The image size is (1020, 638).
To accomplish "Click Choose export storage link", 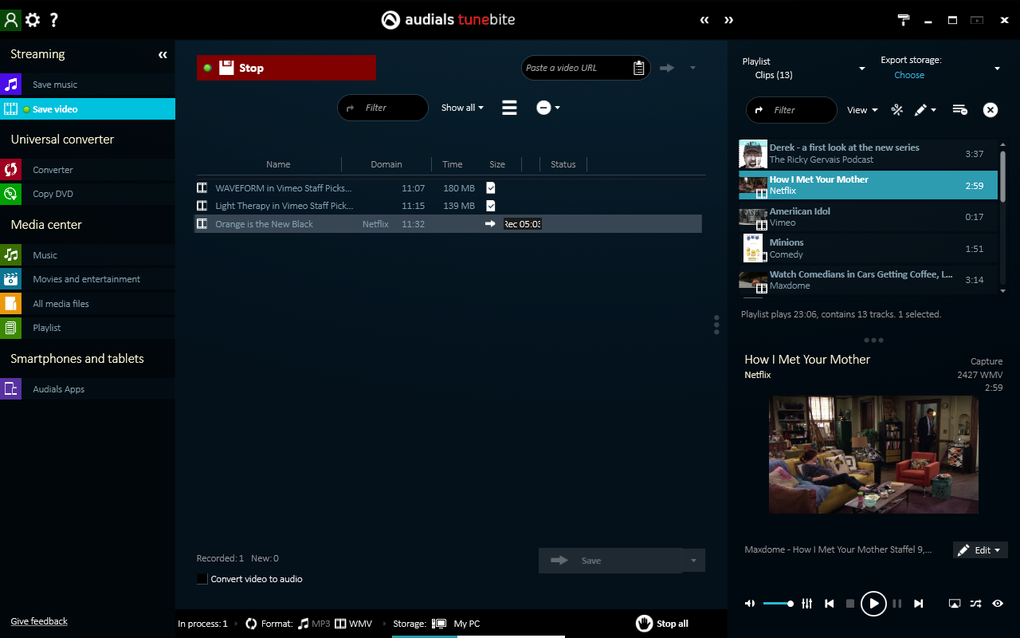I will (909, 75).
